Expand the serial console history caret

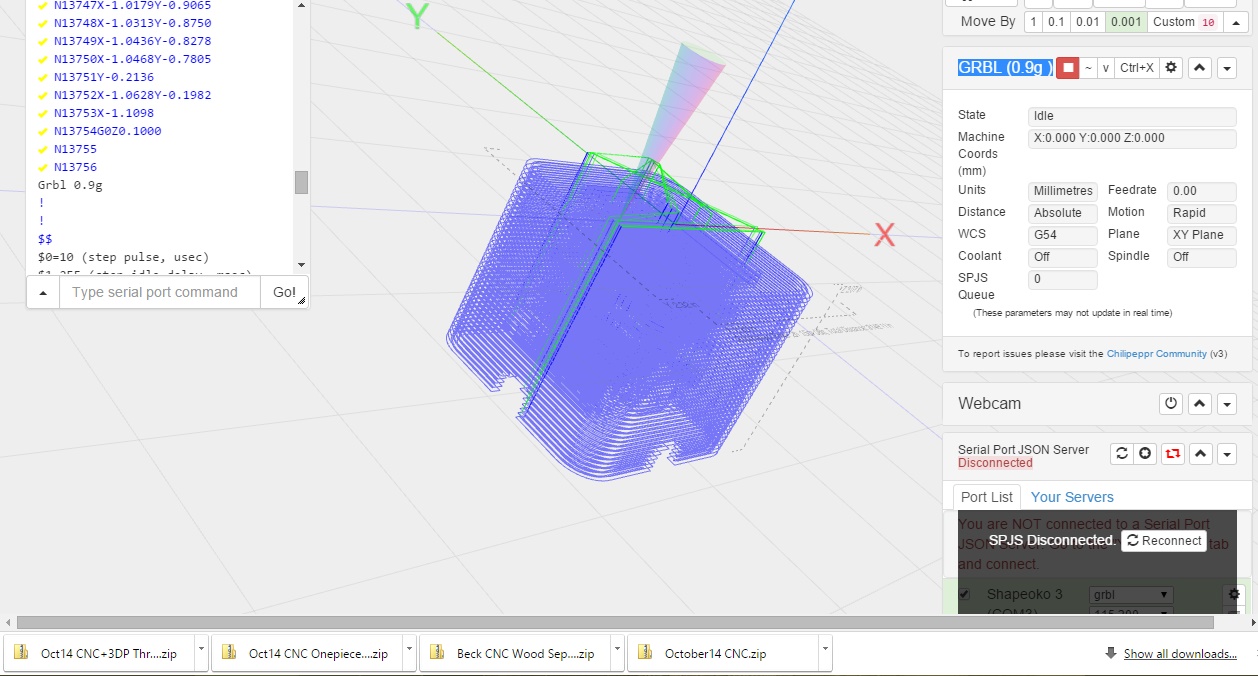click(43, 293)
